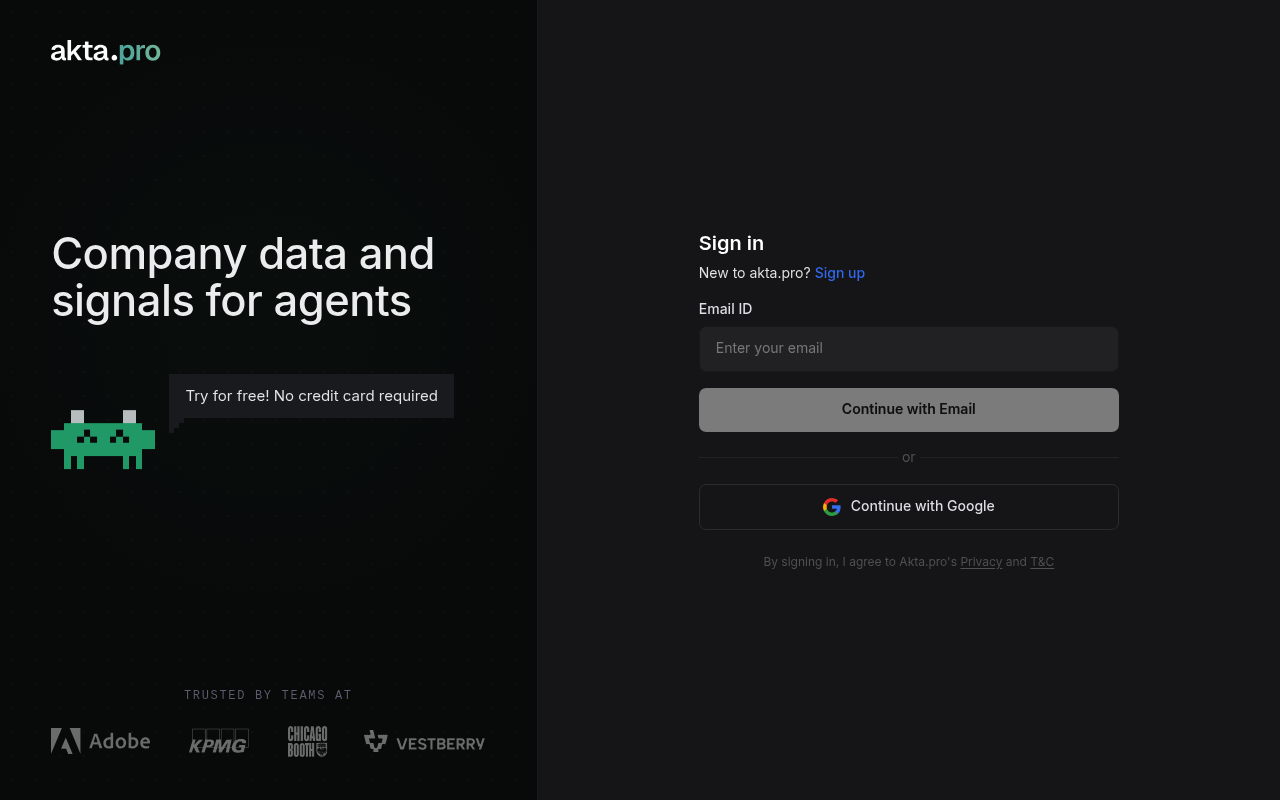Click 'Company data and signals for agents' headline
This screenshot has height=800, width=1280.
point(243,277)
